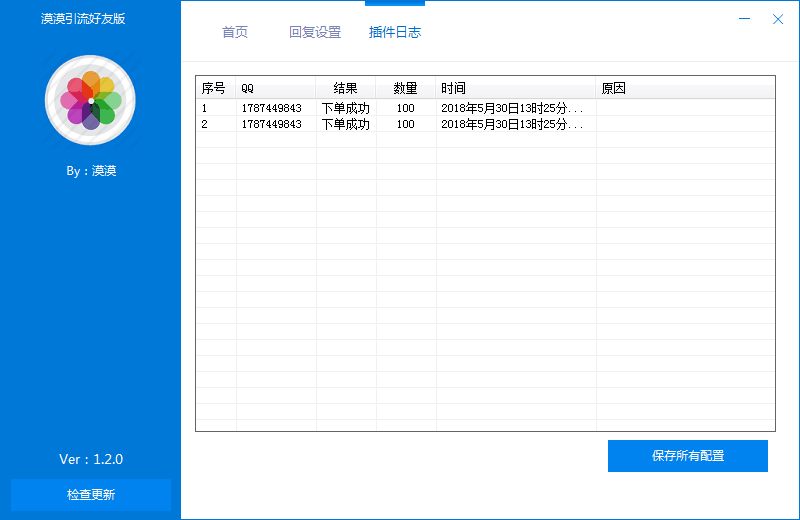Screen dimensions: 800x520
Task: Click the colorful flower avatar logo
Action: coord(90,100)
